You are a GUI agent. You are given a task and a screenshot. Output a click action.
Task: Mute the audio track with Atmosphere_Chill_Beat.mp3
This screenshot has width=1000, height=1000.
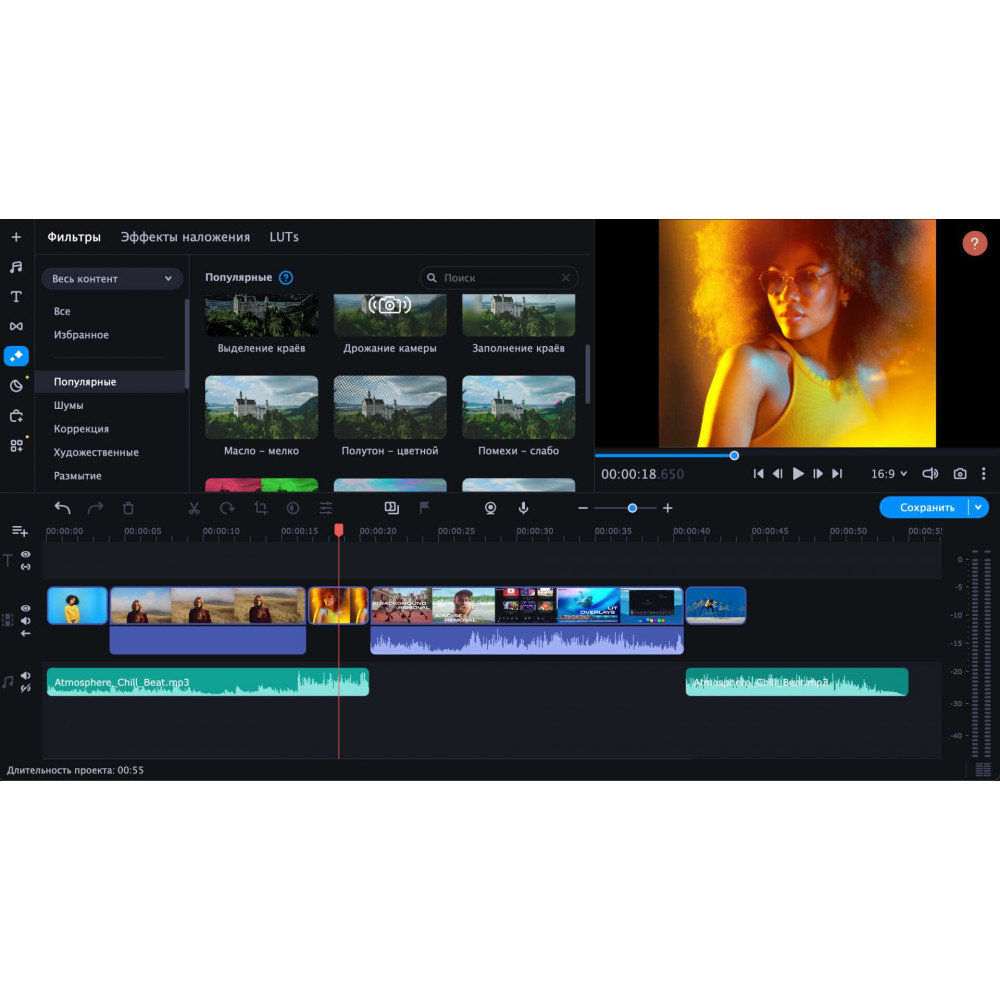coord(25,676)
